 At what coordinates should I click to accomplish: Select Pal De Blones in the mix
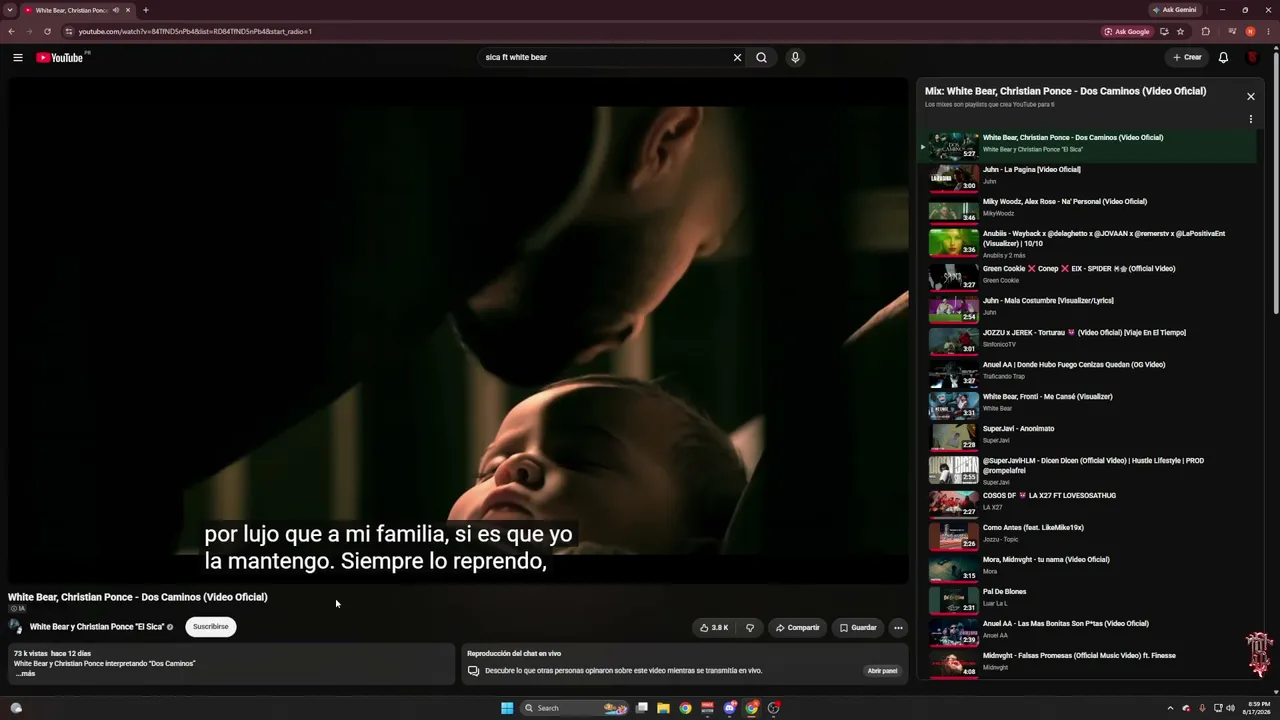(1088, 599)
